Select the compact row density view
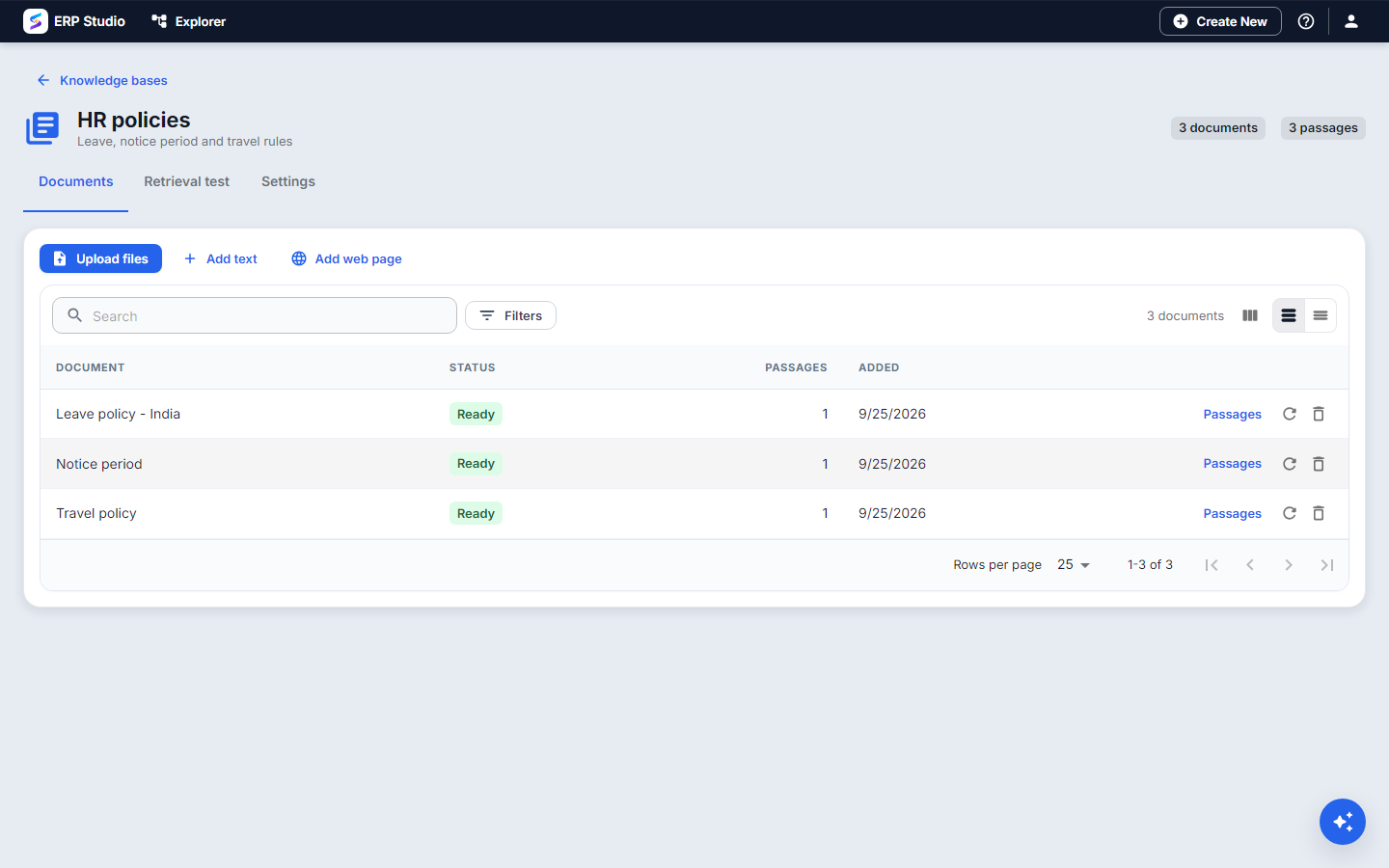This screenshot has height=868, width=1389. pyautogui.click(x=1321, y=315)
